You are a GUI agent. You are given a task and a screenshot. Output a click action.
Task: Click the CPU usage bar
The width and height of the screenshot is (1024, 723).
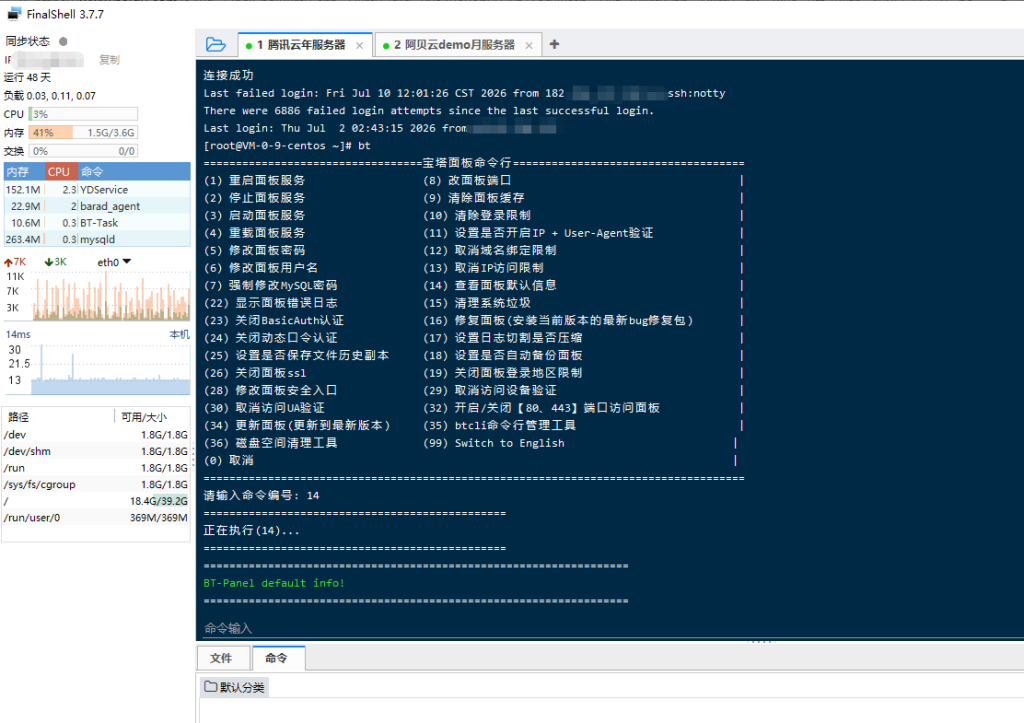(83, 114)
